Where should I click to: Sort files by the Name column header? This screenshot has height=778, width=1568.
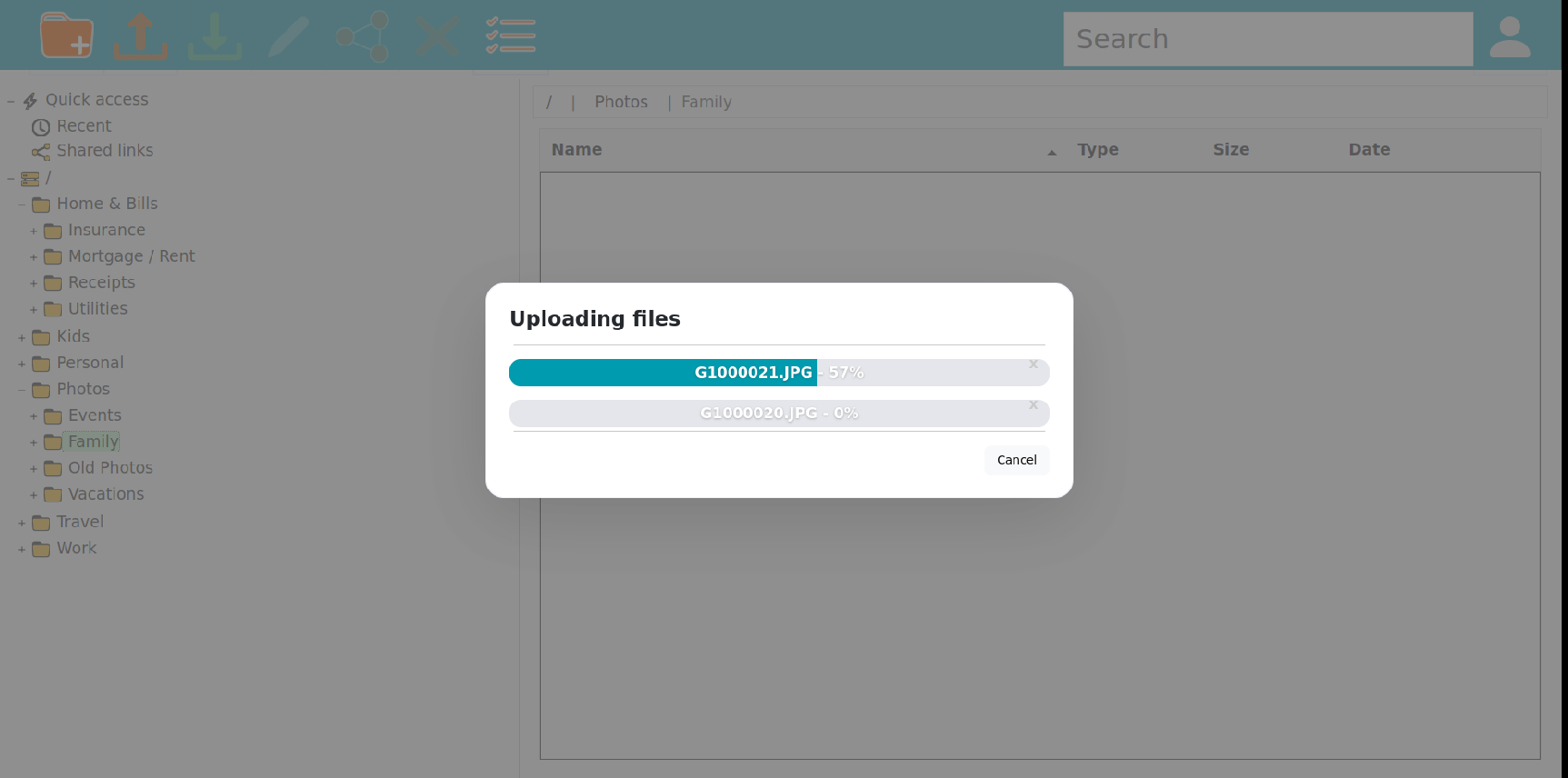coord(576,150)
